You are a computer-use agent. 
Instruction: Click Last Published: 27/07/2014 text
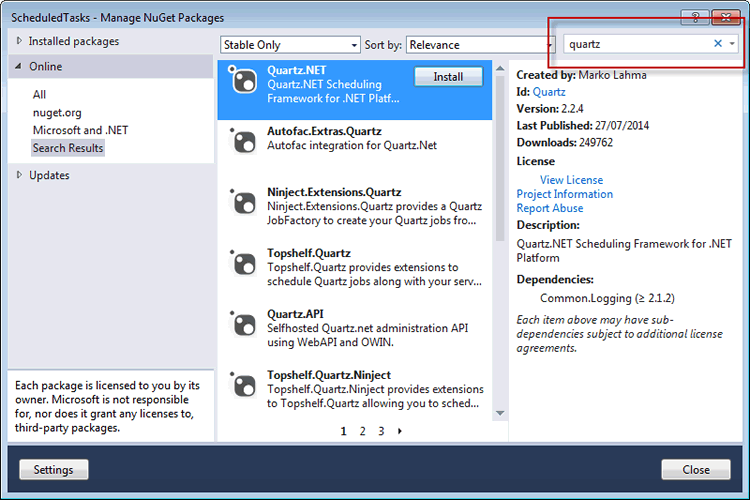coord(583,125)
